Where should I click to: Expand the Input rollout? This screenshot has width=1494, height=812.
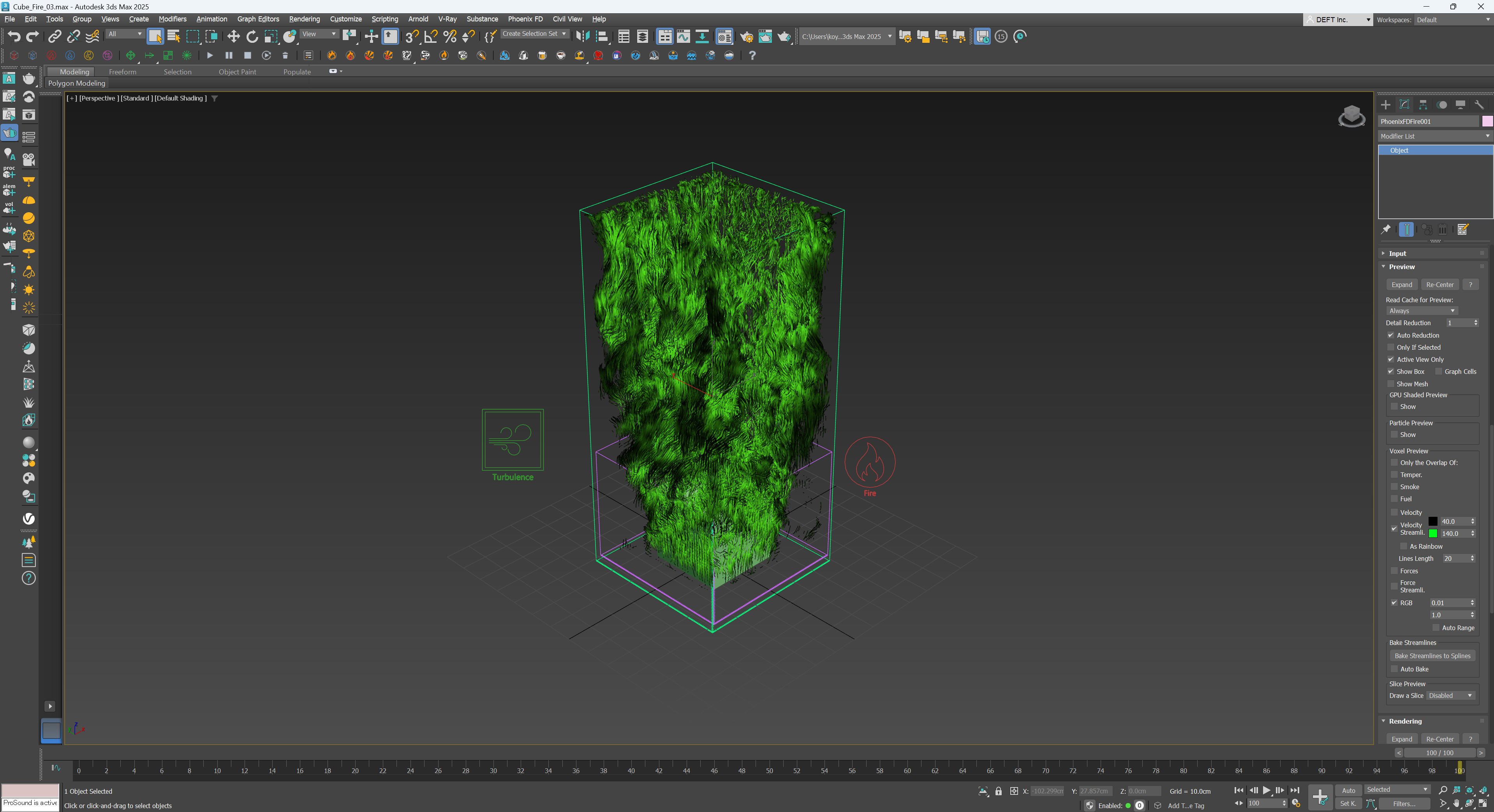[x=1397, y=254]
